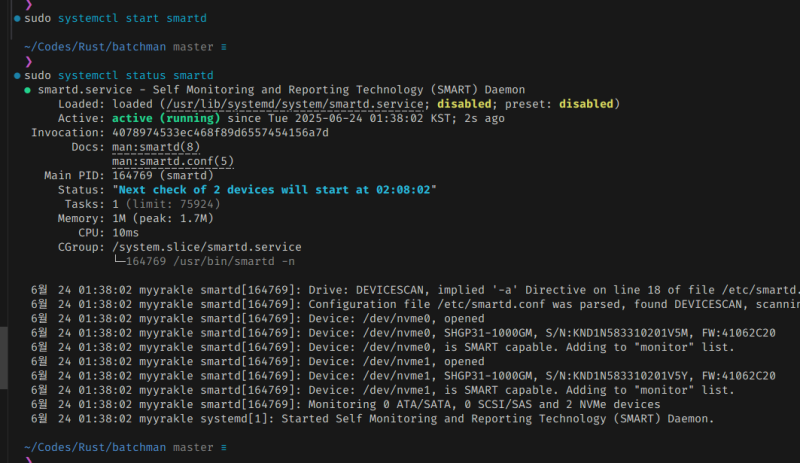Click the pink prompt chevron above the status command

click(28, 61)
